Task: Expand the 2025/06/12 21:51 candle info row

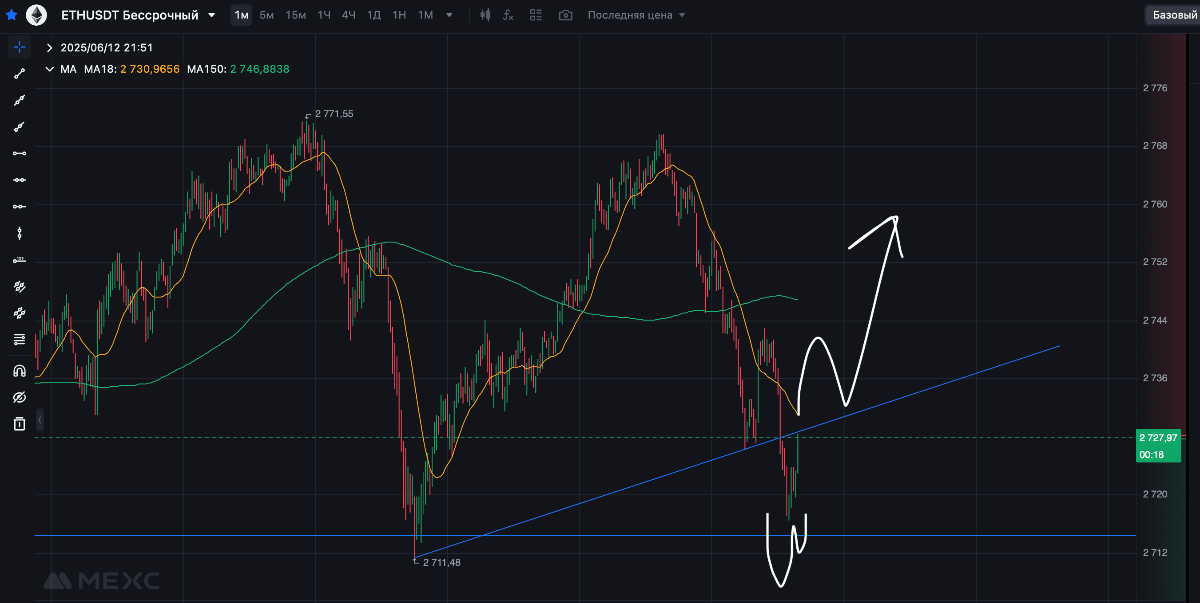Action: (50, 47)
